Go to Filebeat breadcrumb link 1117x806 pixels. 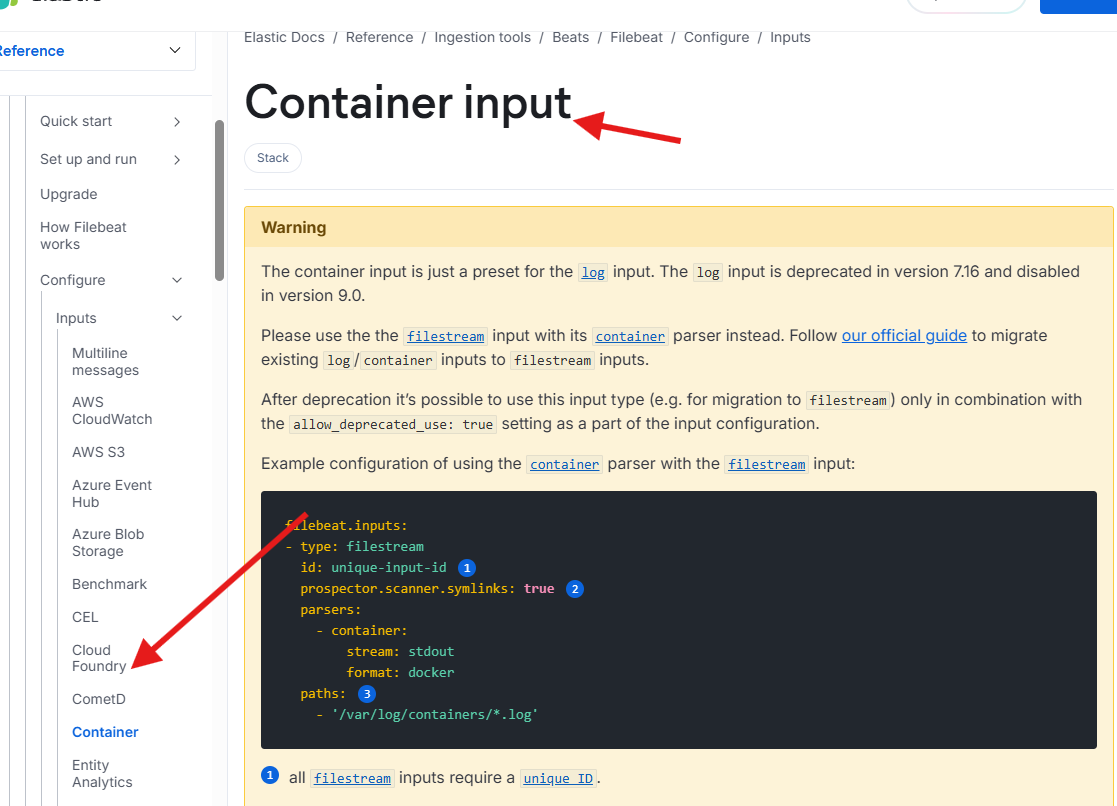(636, 37)
